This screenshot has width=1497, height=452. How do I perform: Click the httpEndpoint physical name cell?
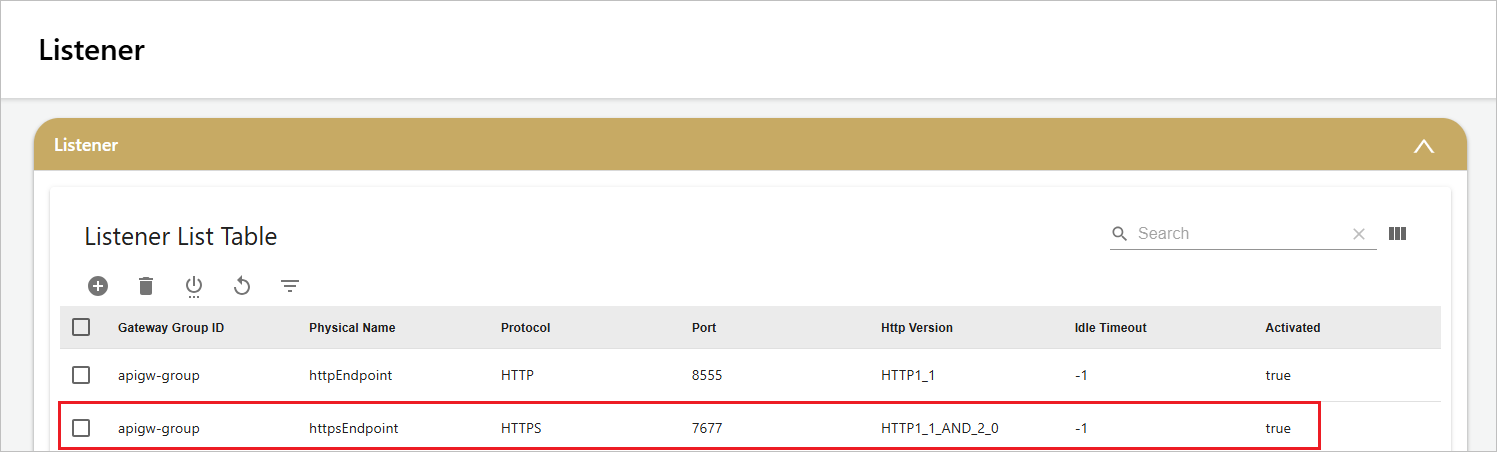click(350, 376)
